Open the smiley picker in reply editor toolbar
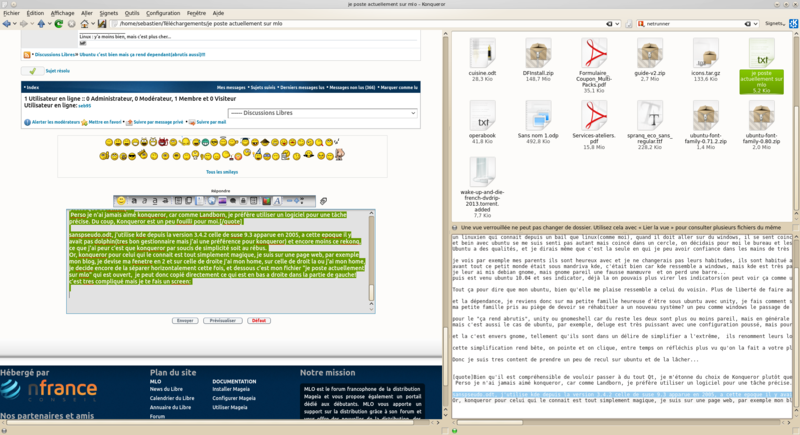This screenshot has width=800, height=435. pos(121,201)
